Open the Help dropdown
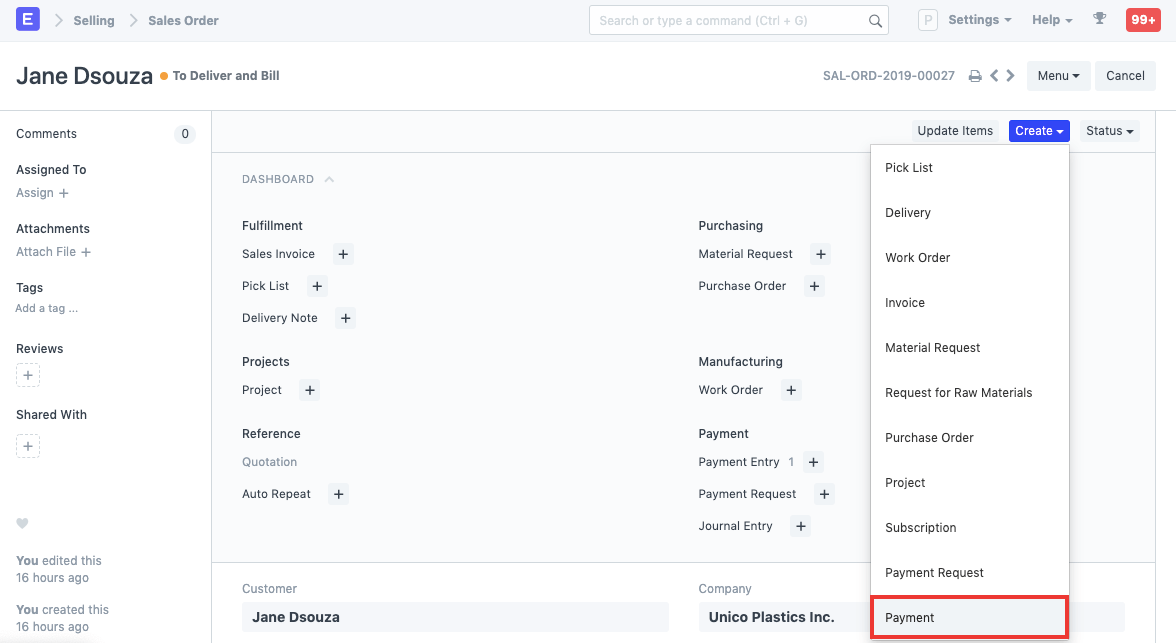The height and width of the screenshot is (643, 1176). (x=1052, y=20)
